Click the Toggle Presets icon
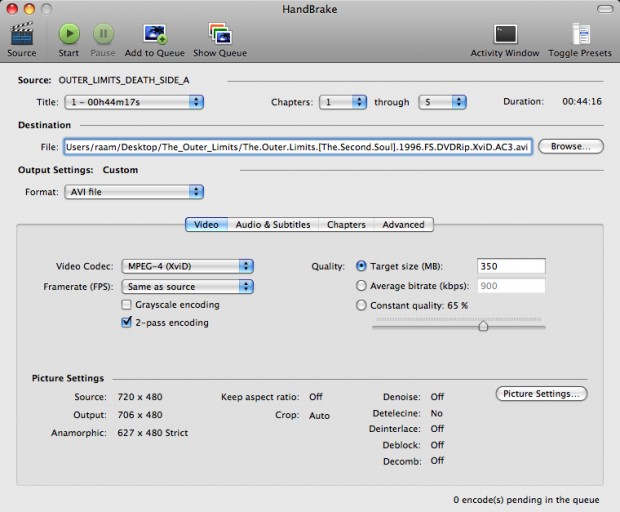 (581, 34)
